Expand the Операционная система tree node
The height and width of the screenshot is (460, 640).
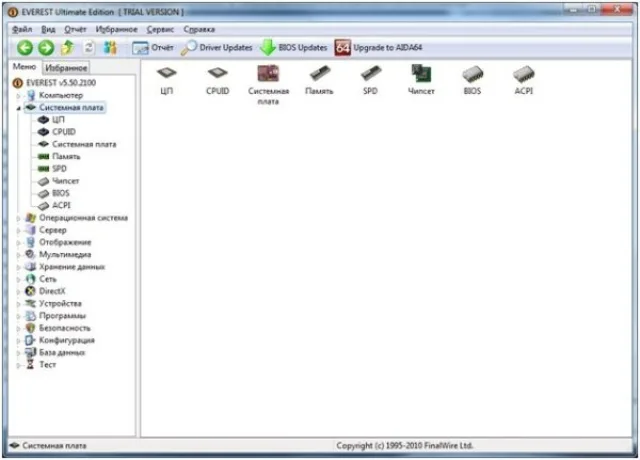[x=18, y=218]
